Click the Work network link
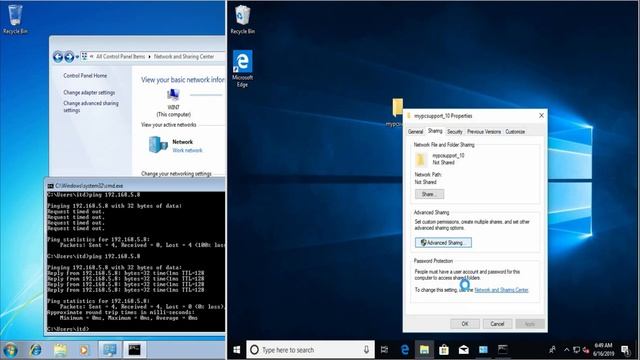Screen dimensions: 640x360 187,151
